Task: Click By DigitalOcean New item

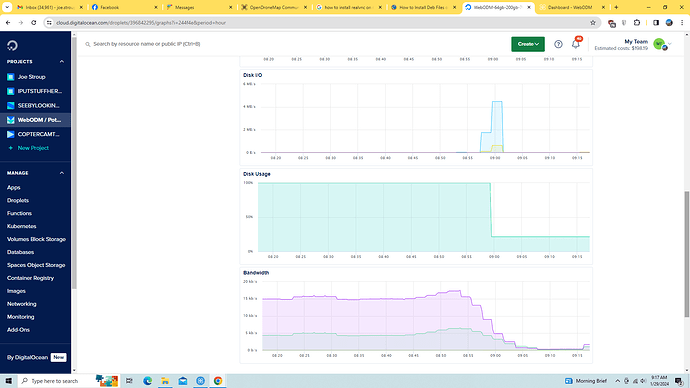Action: [36, 357]
